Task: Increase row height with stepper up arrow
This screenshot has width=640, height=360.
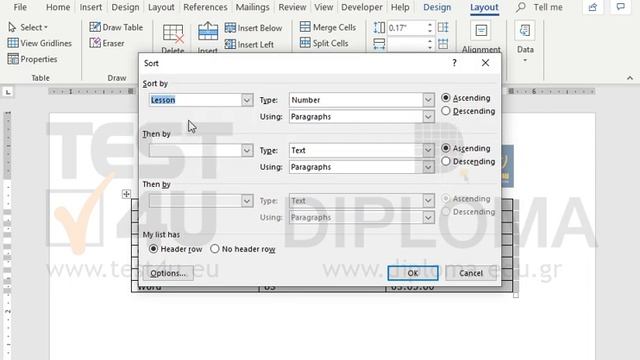Action: [x=430, y=24]
